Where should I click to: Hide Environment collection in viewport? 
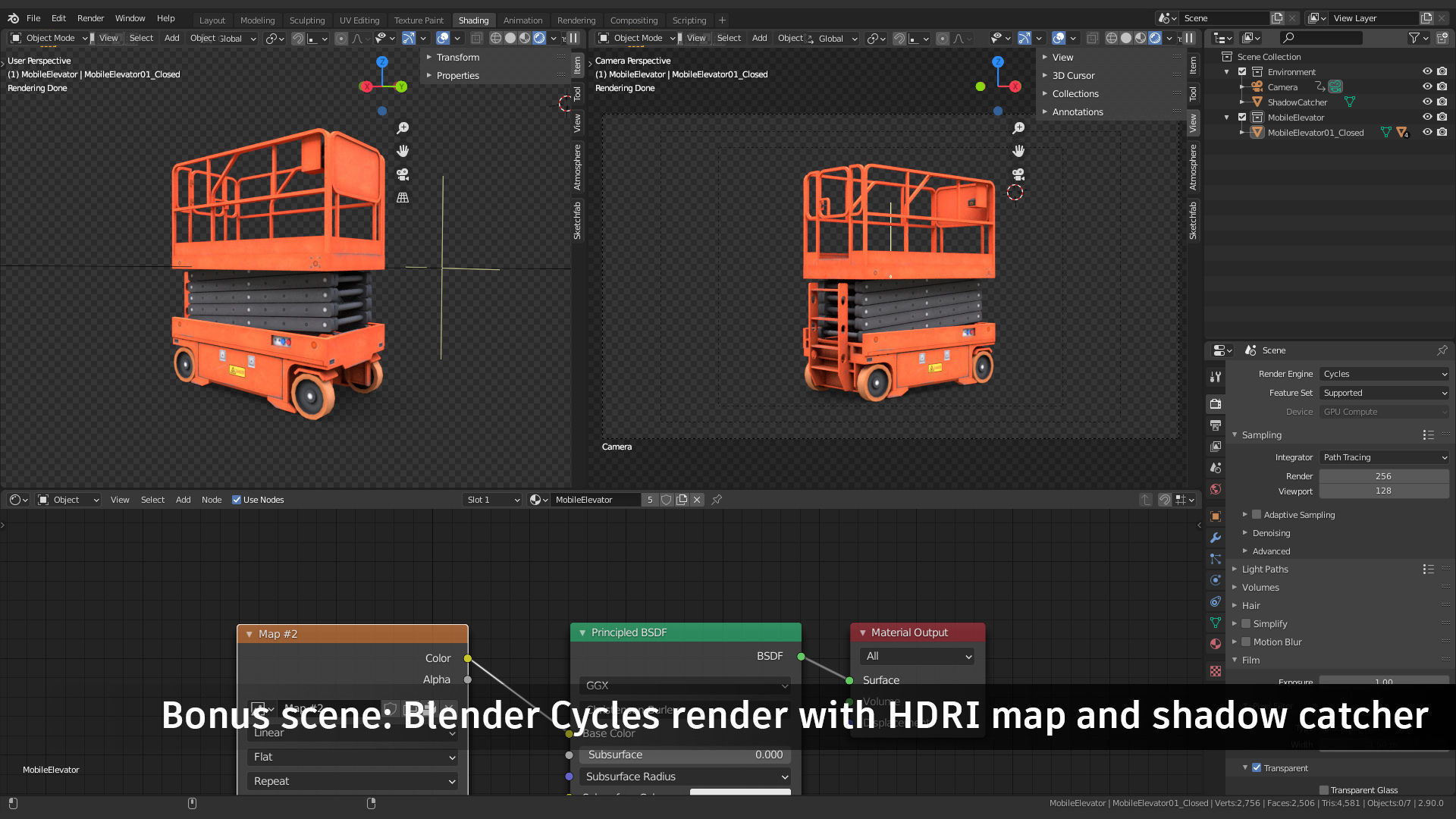(1427, 72)
